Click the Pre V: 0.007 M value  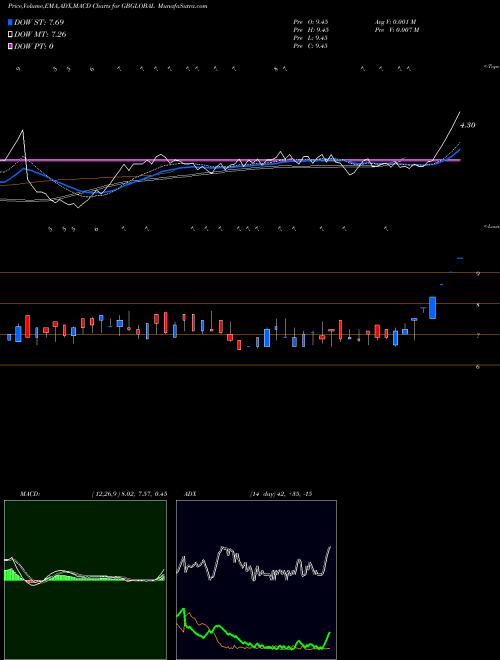[397, 30]
